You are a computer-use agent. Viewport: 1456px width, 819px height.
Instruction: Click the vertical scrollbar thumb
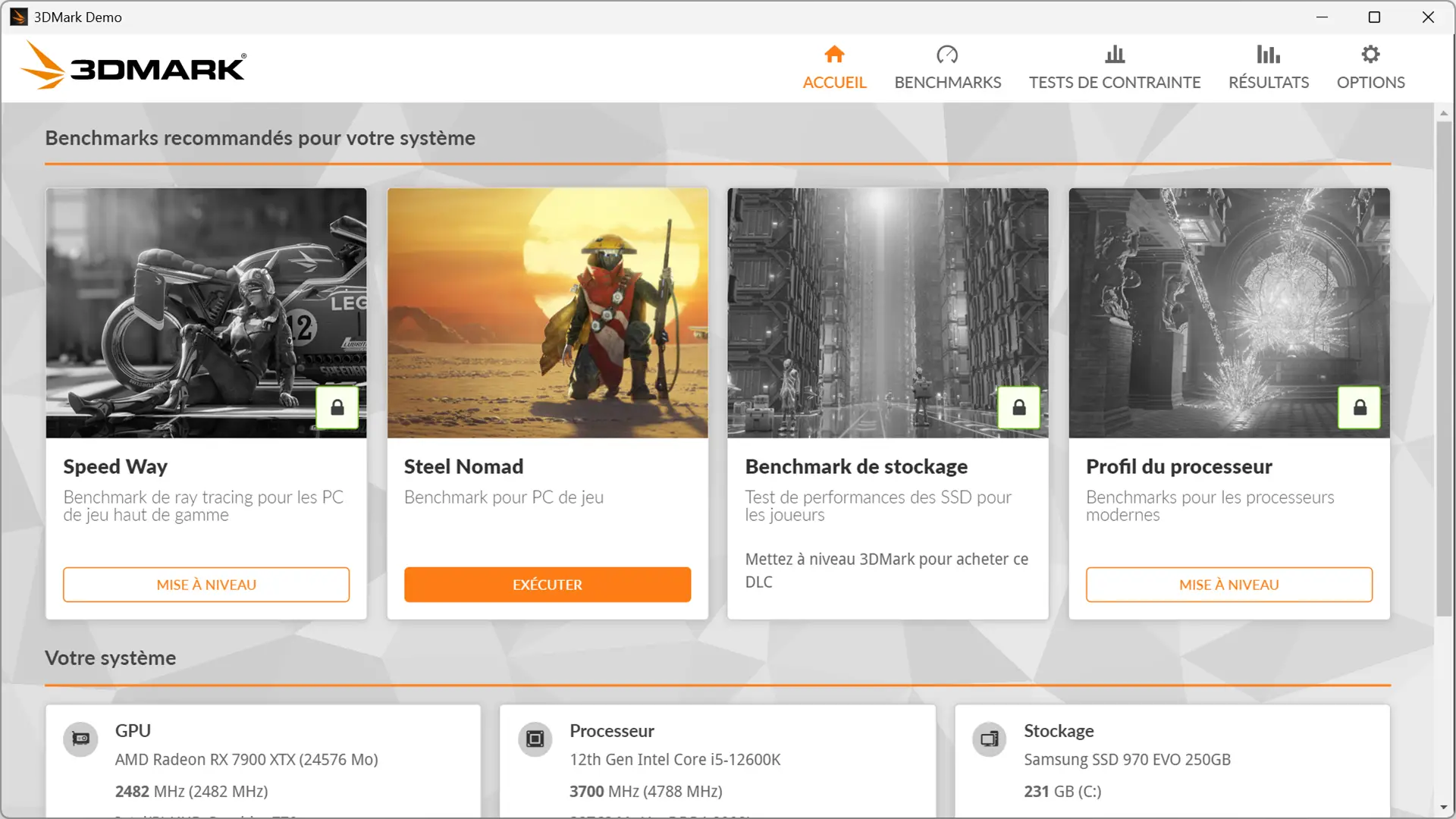[x=1444, y=369]
